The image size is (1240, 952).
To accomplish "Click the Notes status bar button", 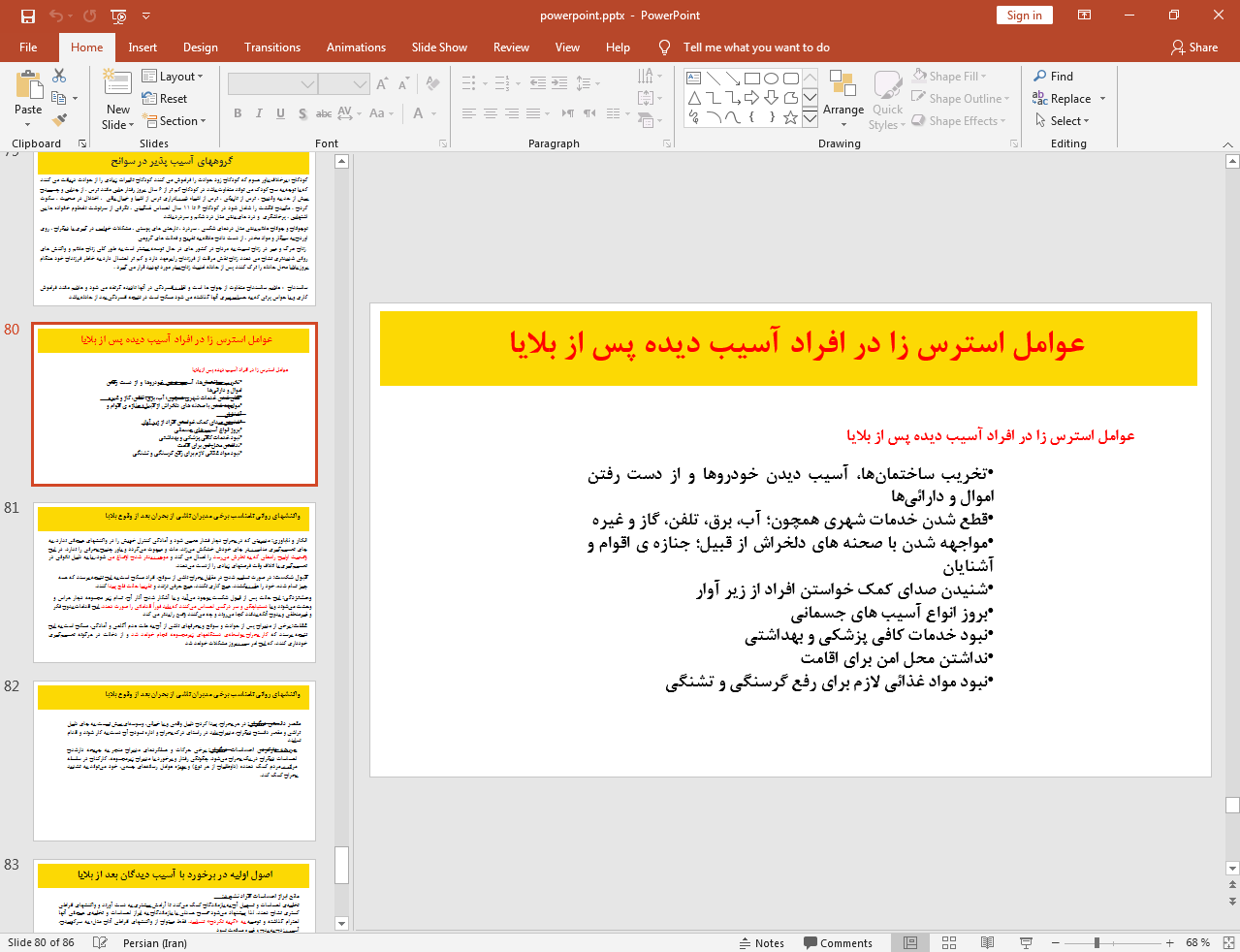I will (x=762, y=943).
